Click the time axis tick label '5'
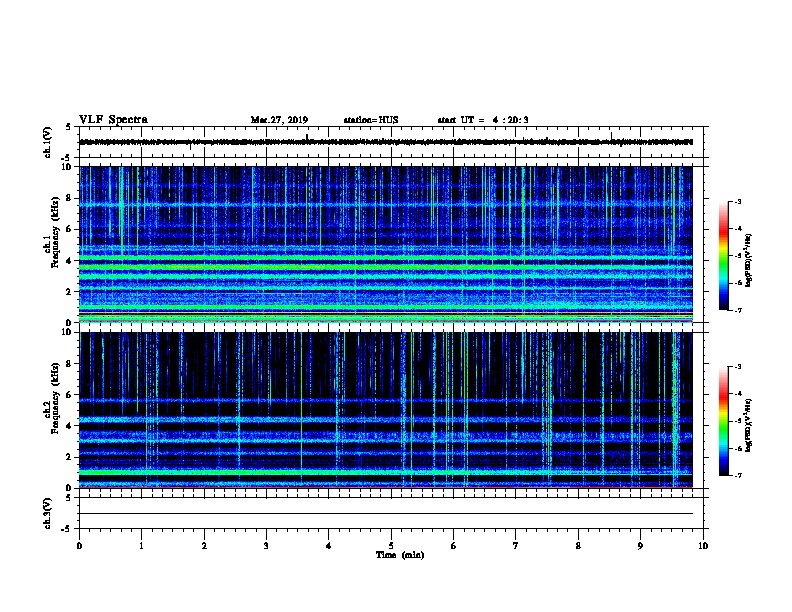The image size is (792, 612). coord(391,545)
